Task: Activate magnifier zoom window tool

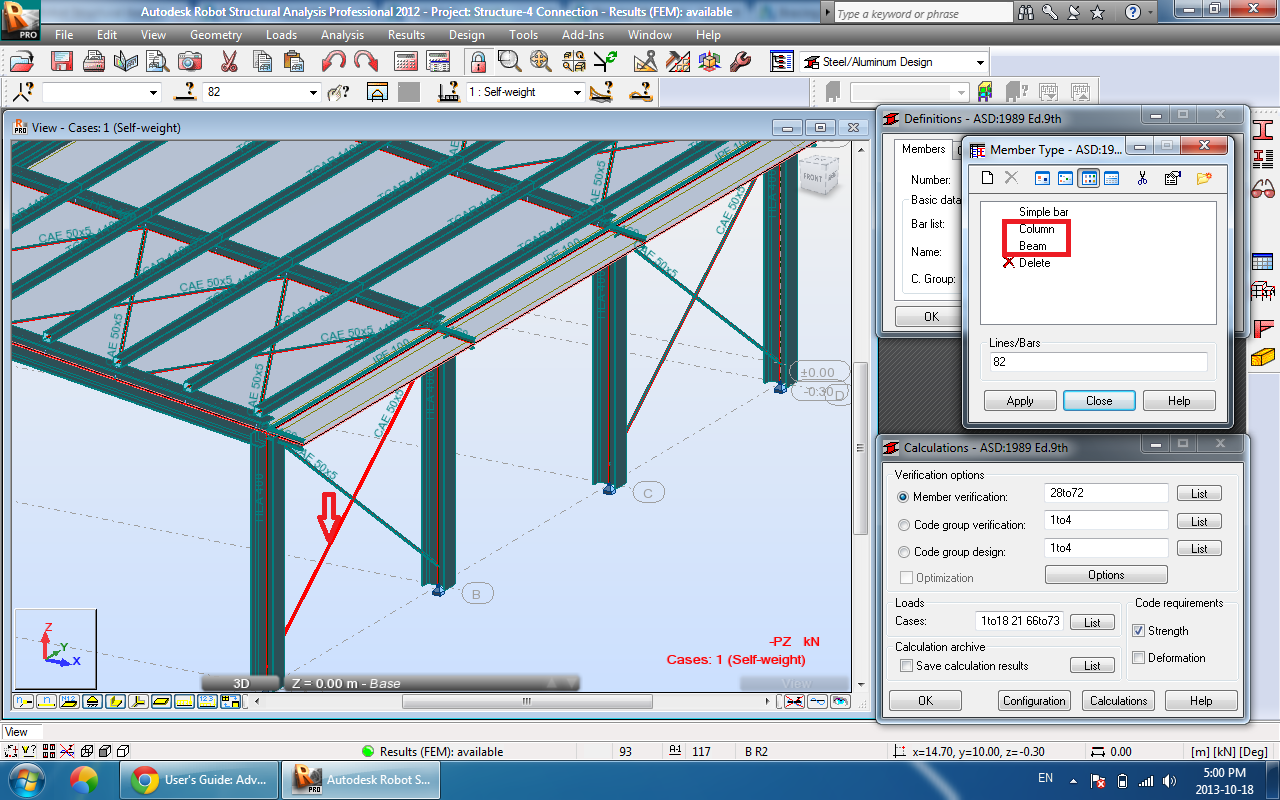Action: click(509, 61)
